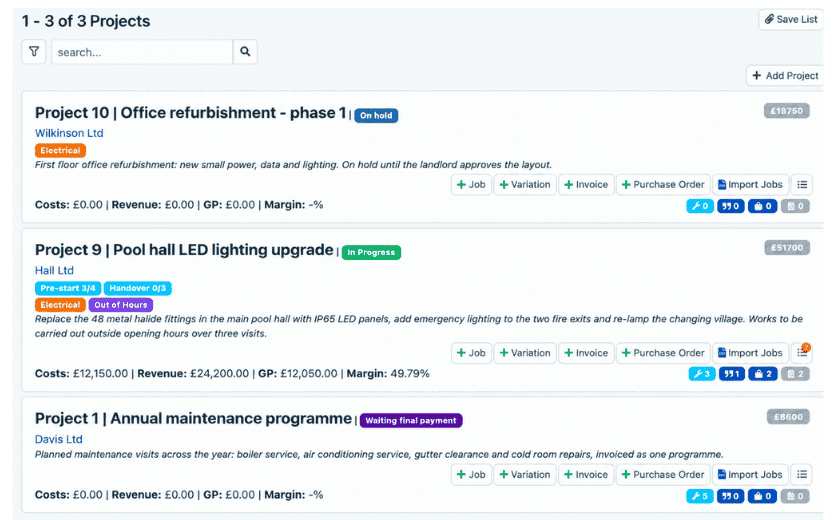Click the Costs: £12,150.00 figure
The height and width of the screenshot is (520, 840).
pyautogui.click(x=81, y=374)
